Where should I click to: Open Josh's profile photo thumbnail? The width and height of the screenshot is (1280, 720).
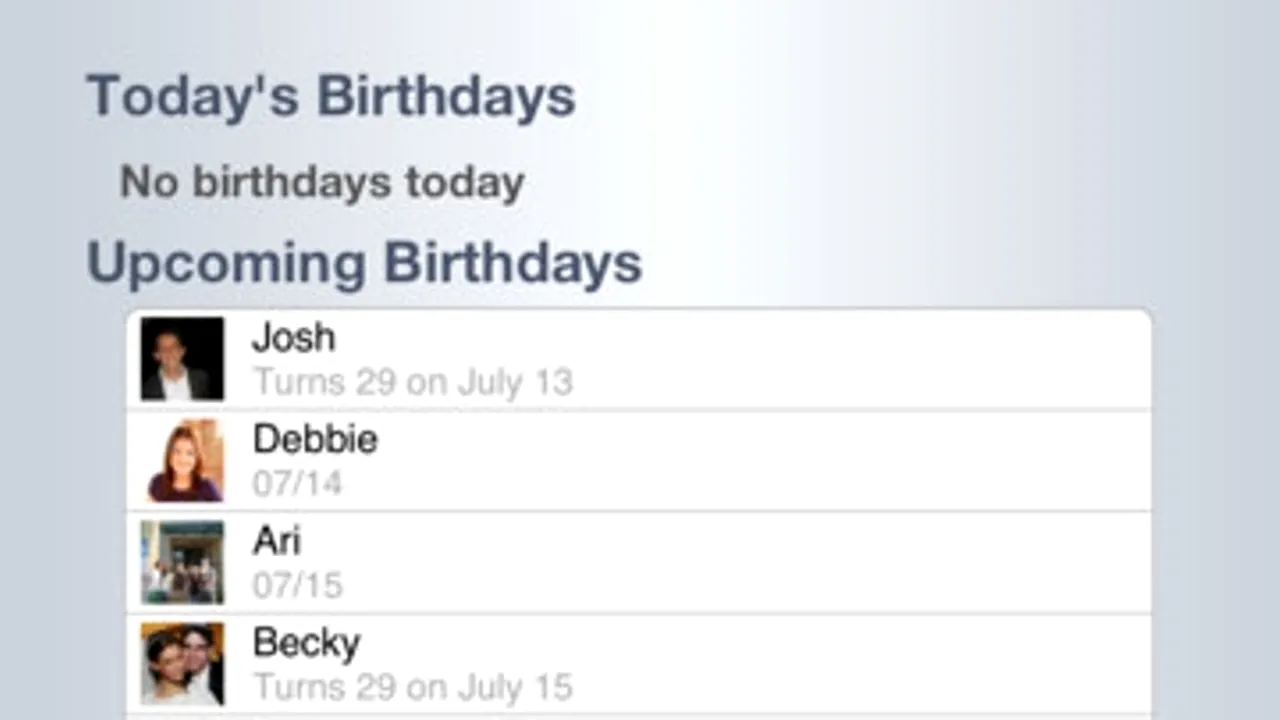(x=182, y=359)
